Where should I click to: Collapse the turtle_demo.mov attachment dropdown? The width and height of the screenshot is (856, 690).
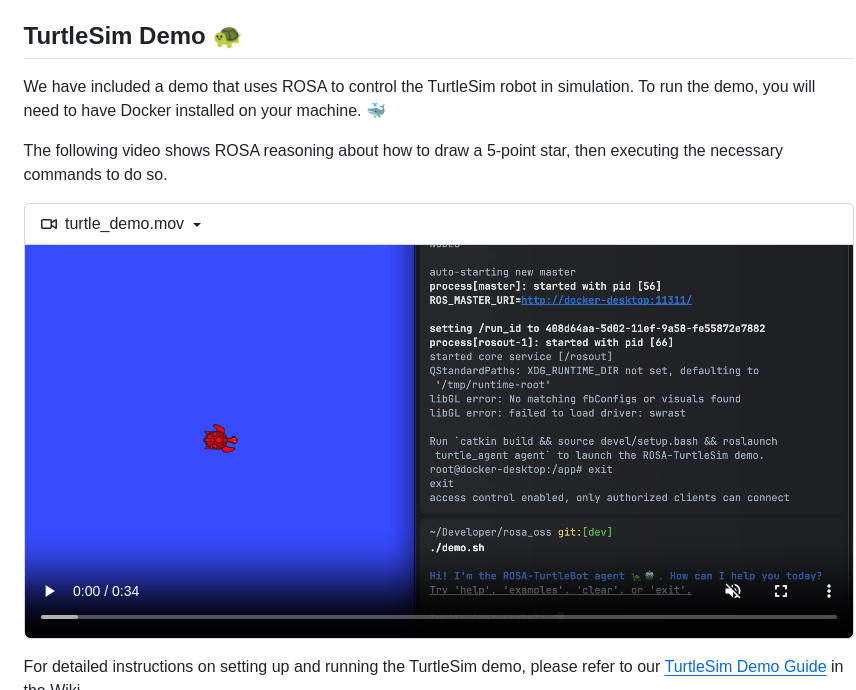(196, 224)
